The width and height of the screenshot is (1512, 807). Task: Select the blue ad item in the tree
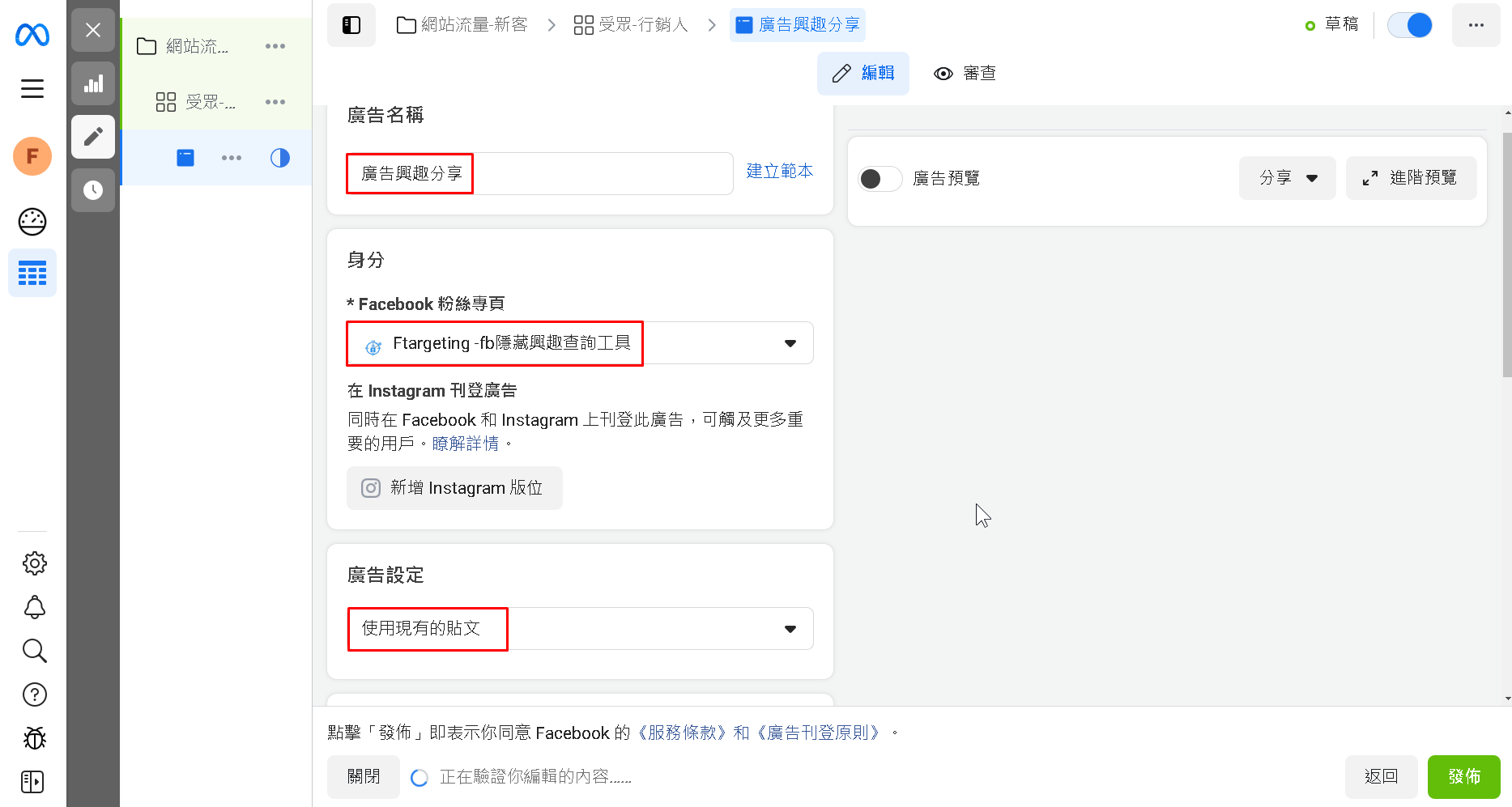pos(185,158)
